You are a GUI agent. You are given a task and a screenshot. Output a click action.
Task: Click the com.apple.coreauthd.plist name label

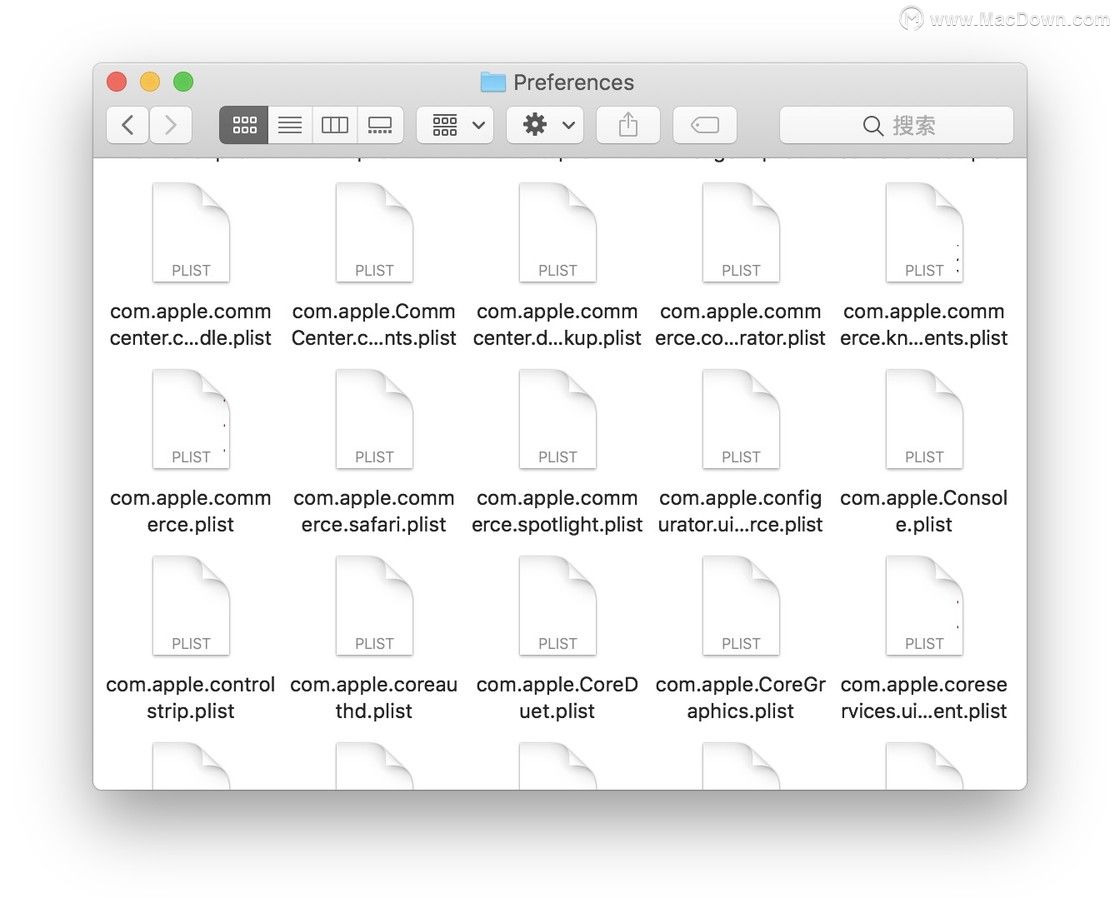374,697
